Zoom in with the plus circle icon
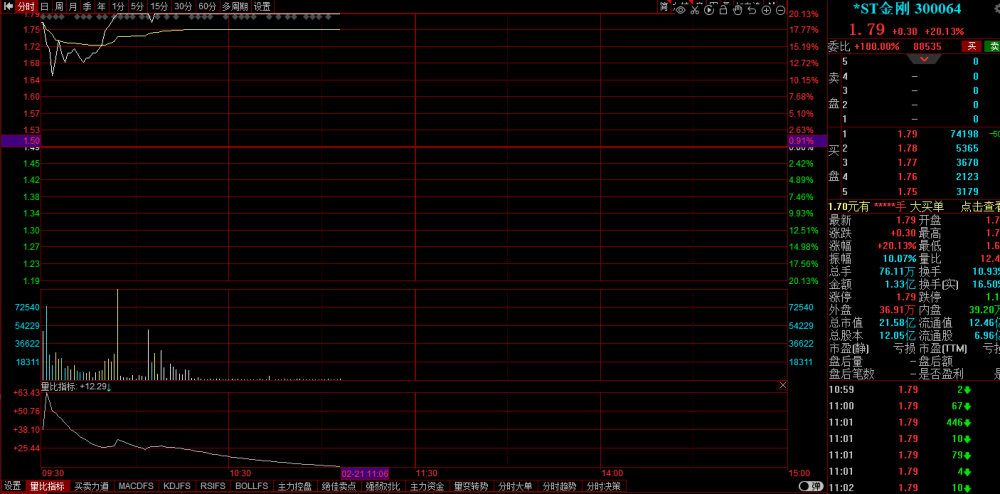The height and width of the screenshot is (494, 1000). (766, 9)
